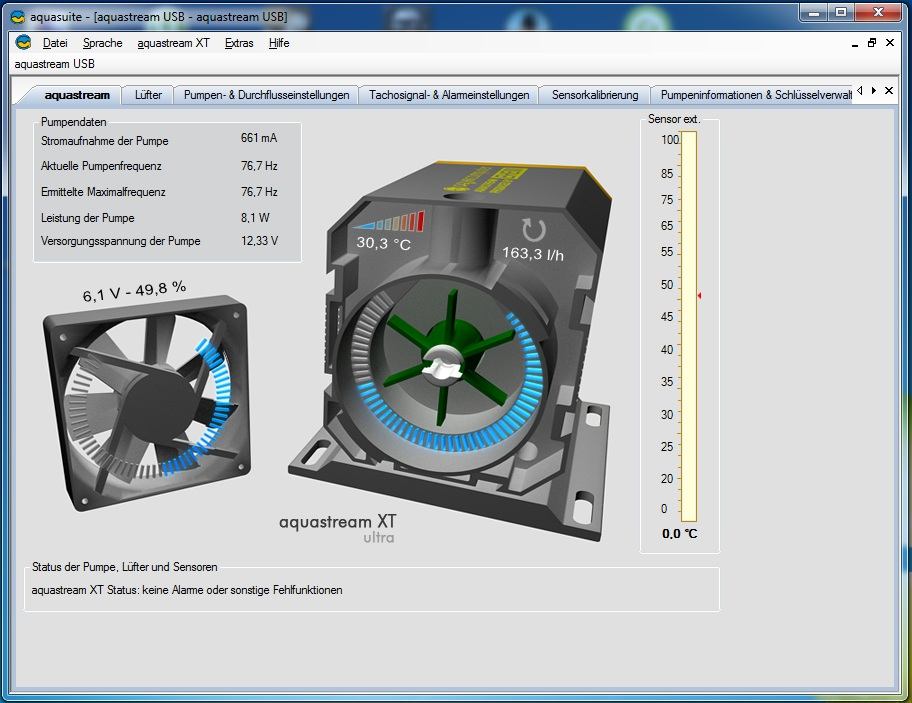This screenshot has width=912, height=703.
Task: Click the Stromaufnahme der Pumpe label
Action: coord(105,141)
